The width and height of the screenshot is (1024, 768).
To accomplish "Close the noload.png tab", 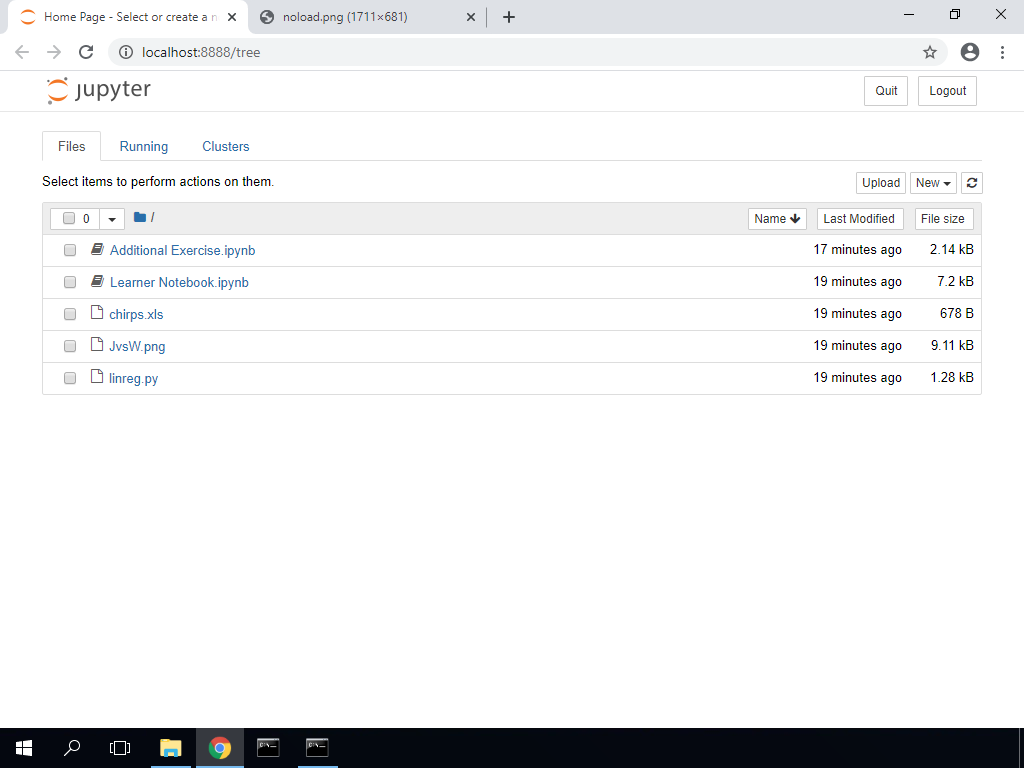I will click(x=471, y=17).
